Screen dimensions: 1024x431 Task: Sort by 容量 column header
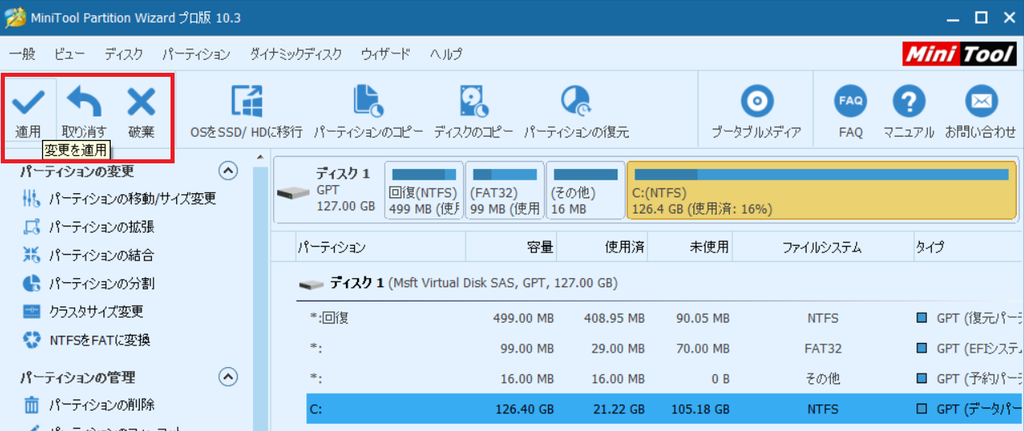(x=513, y=247)
